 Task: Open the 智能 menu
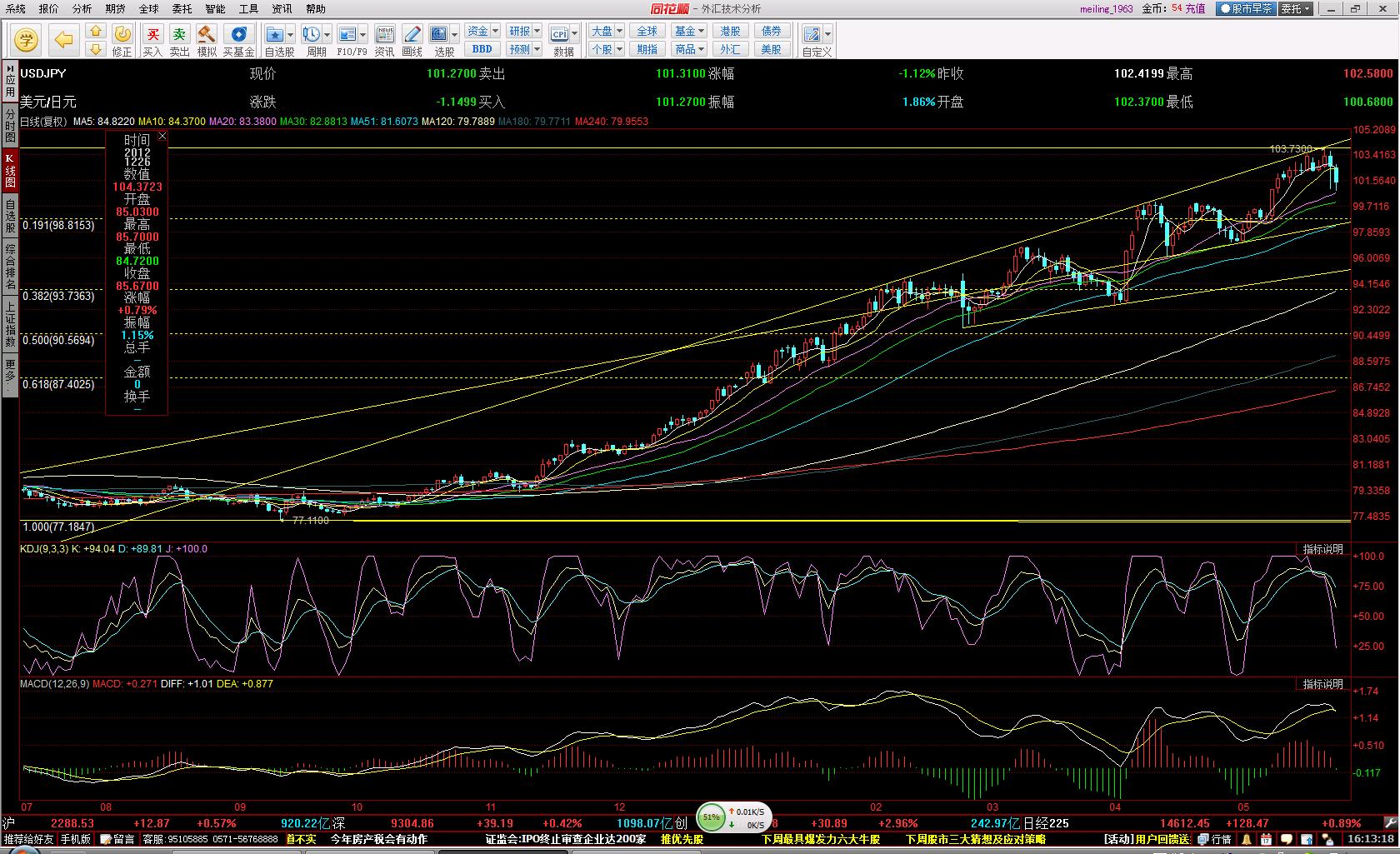click(x=215, y=8)
